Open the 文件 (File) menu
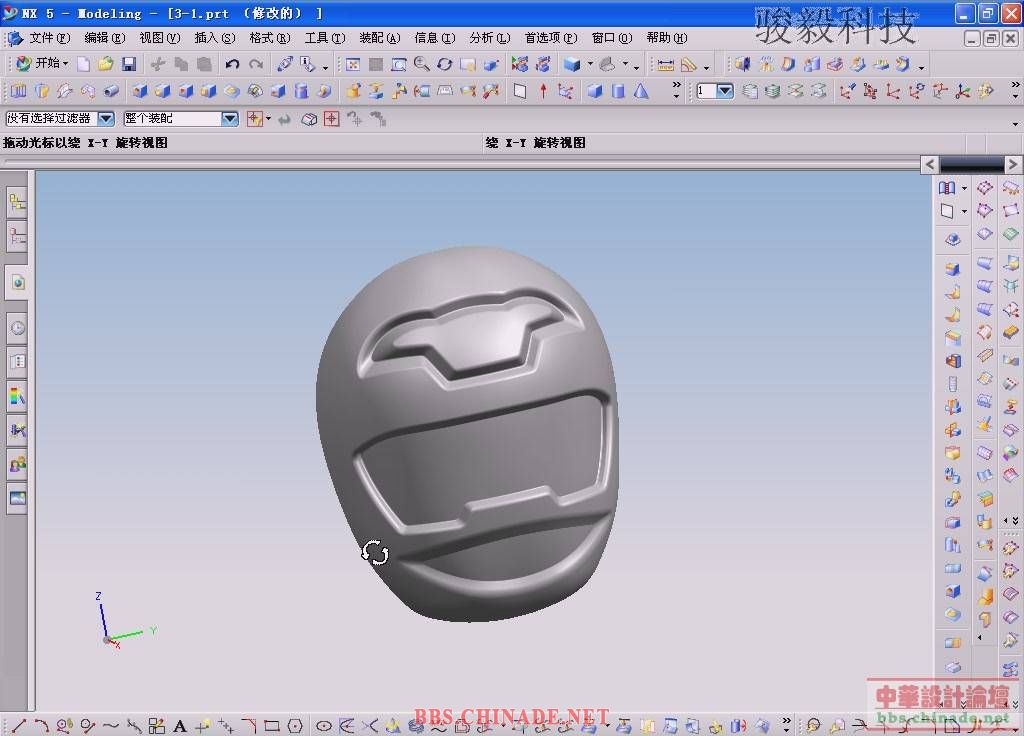The image size is (1024, 736). 50,38
